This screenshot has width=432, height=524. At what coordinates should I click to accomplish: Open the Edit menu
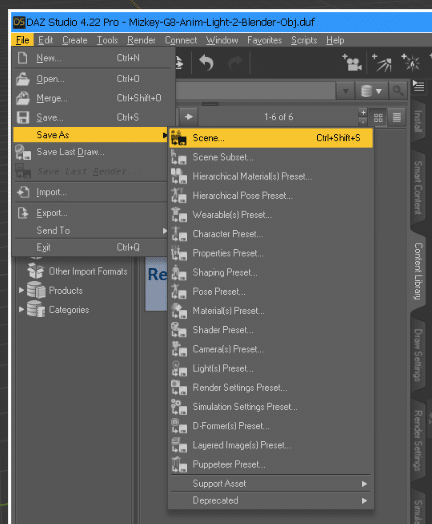click(45, 40)
